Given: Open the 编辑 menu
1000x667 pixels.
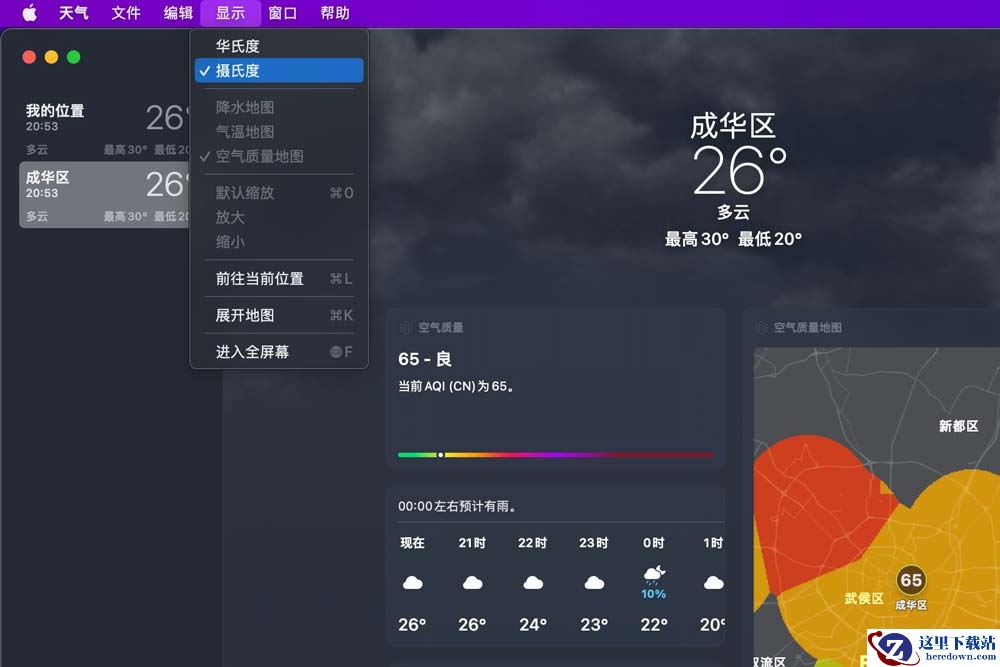Looking at the screenshot, I should click(178, 13).
